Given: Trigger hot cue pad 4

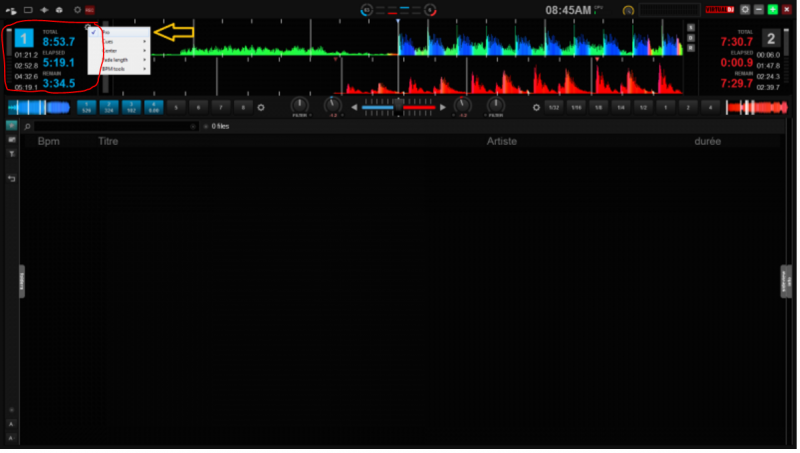Looking at the screenshot, I should (x=154, y=108).
